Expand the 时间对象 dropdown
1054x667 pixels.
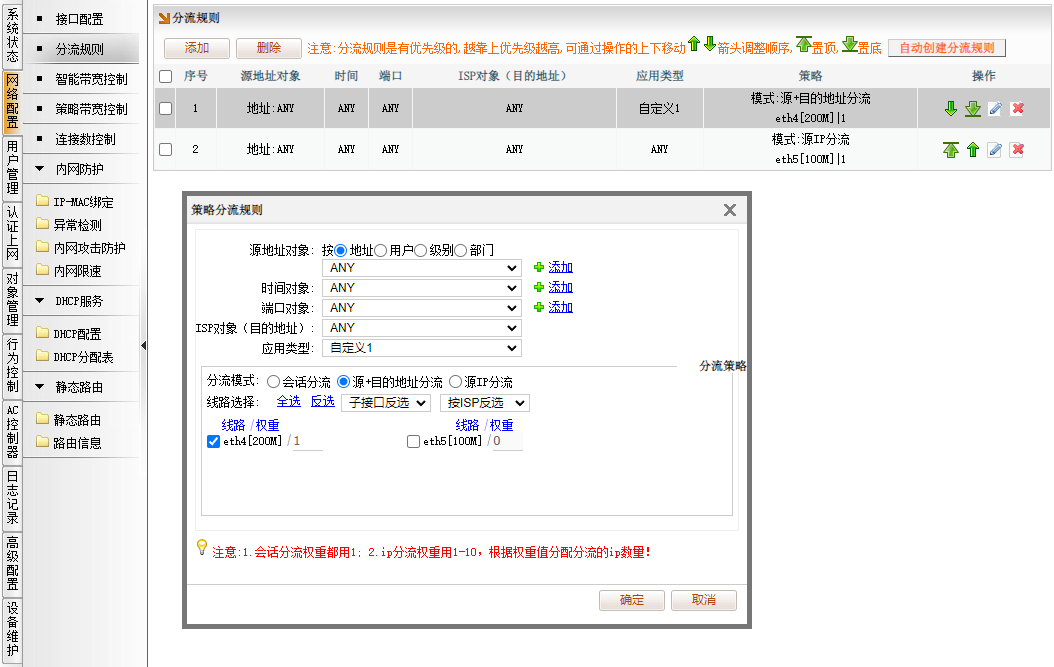tap(422, 288)
